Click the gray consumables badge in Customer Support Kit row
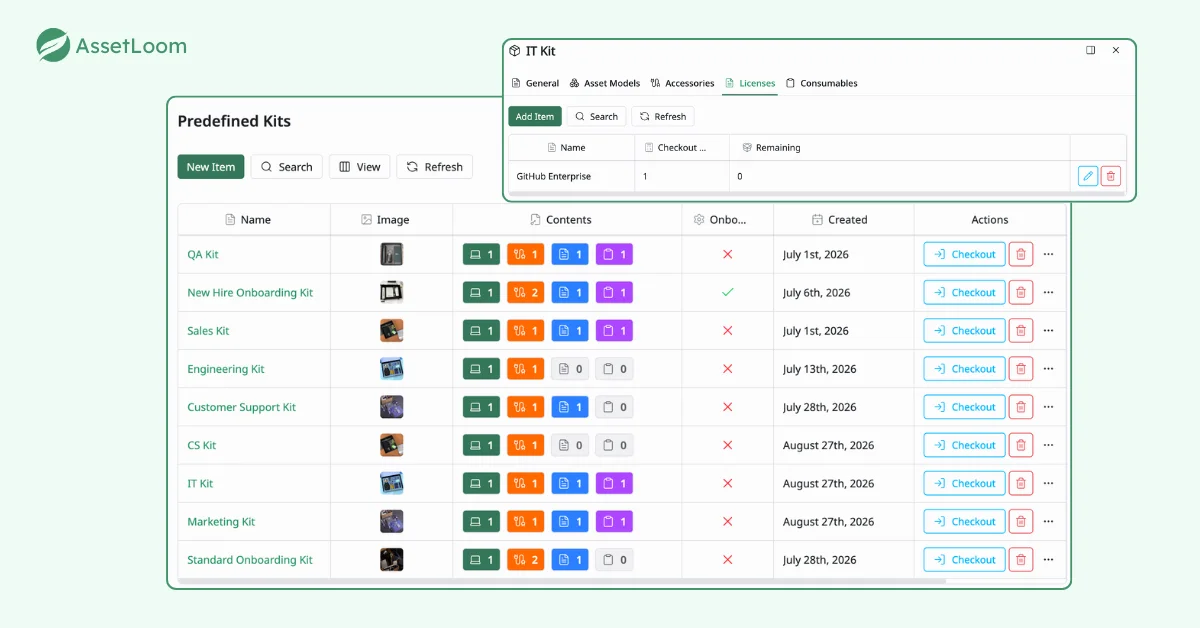1200x628 pixels. point(614,407)
